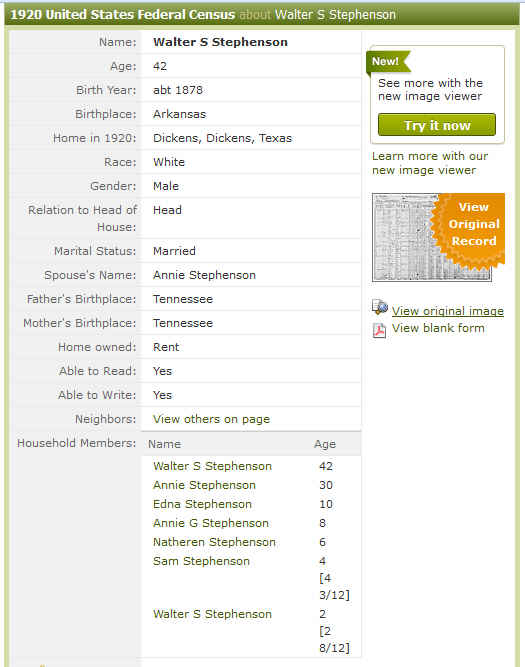Open the View Original Record orange badge

(x=471, y=230)
